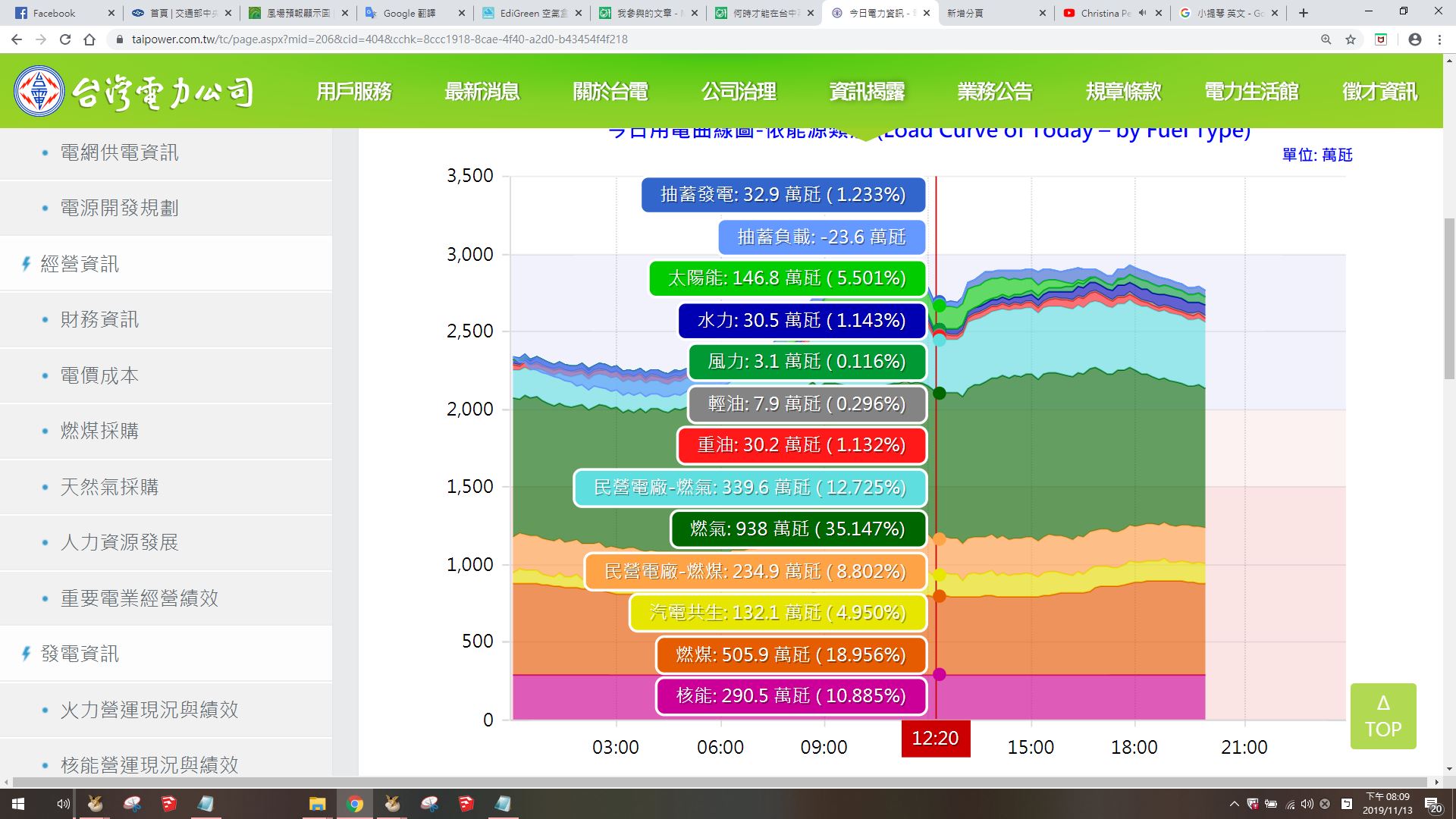Open the 火力營運現況與績效 sidebar link
Viewport: 1456px width, 819px height.
pyautogui.click(x=149, y=710)
